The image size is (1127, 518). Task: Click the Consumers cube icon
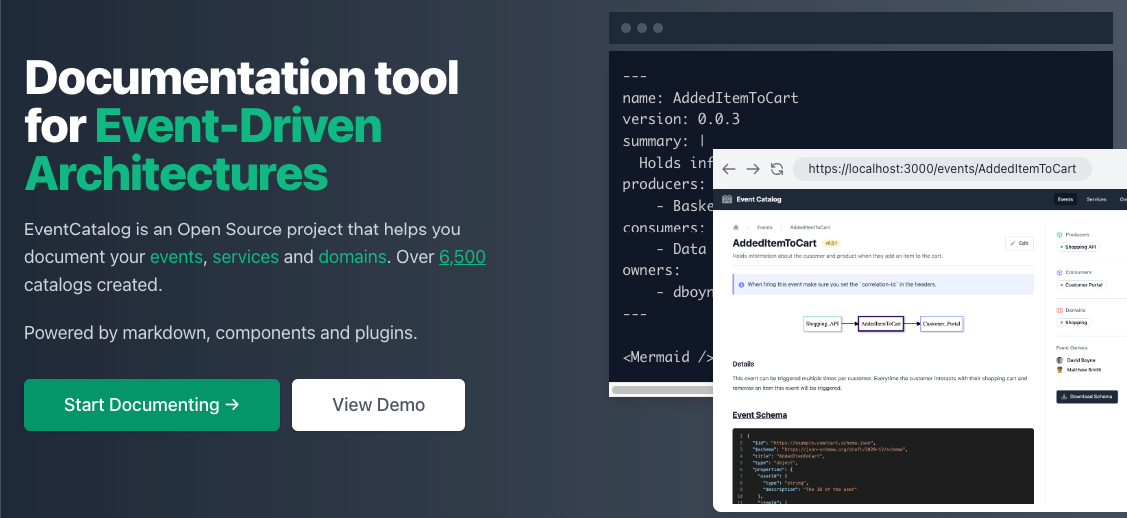tap(1059, 272)
